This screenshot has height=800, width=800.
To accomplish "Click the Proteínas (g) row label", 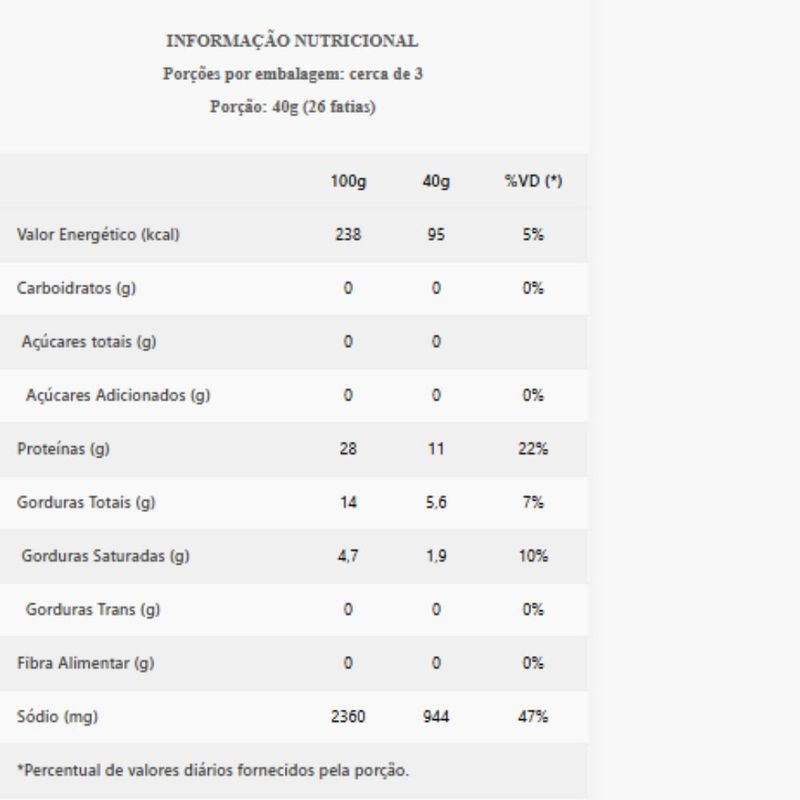I will coord(63,449).
